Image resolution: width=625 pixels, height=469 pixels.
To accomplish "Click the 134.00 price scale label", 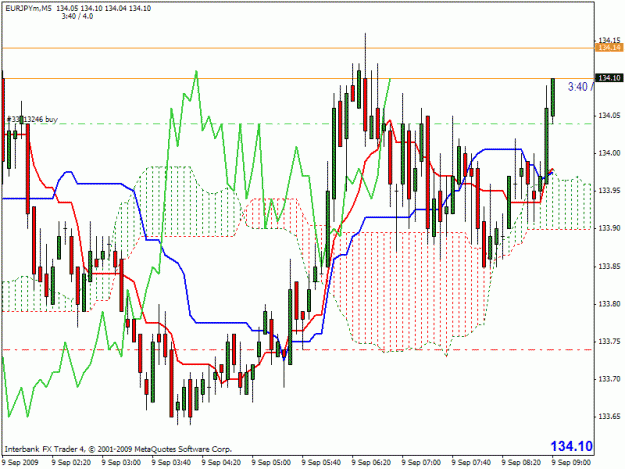I will 609,153.
